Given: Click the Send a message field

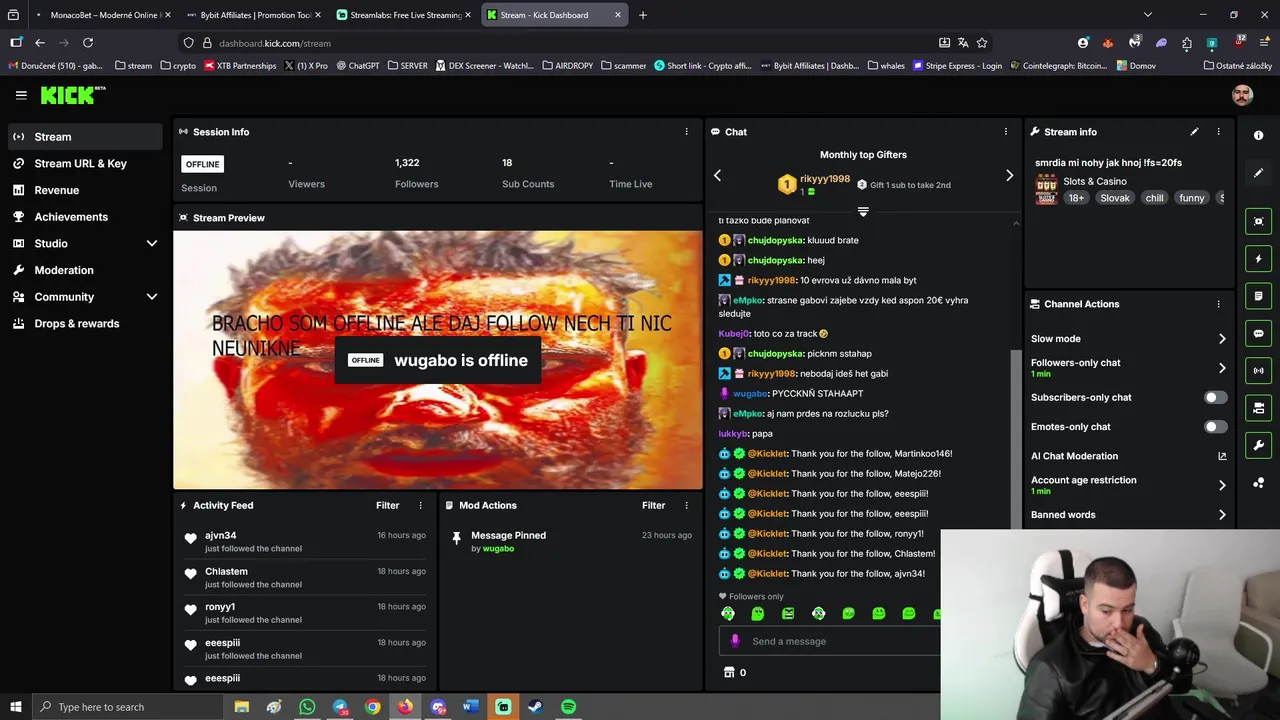Looking at the screenshot, I should pyautogui.click(x=830, y=641).
